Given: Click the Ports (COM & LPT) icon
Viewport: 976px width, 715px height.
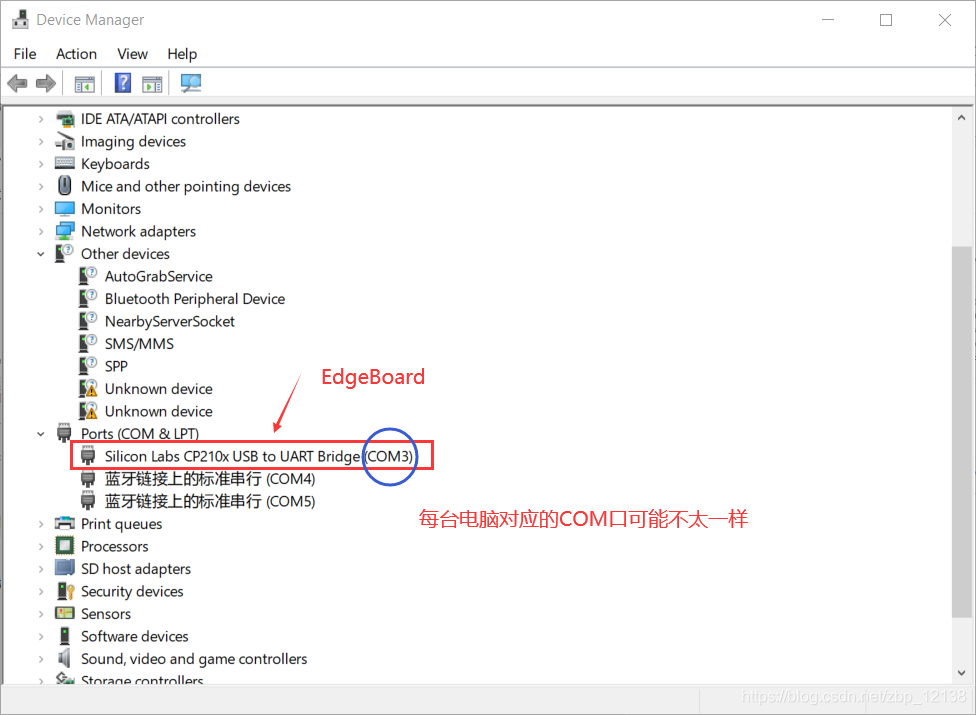Looking at the screenshot, I should [64, 432].
